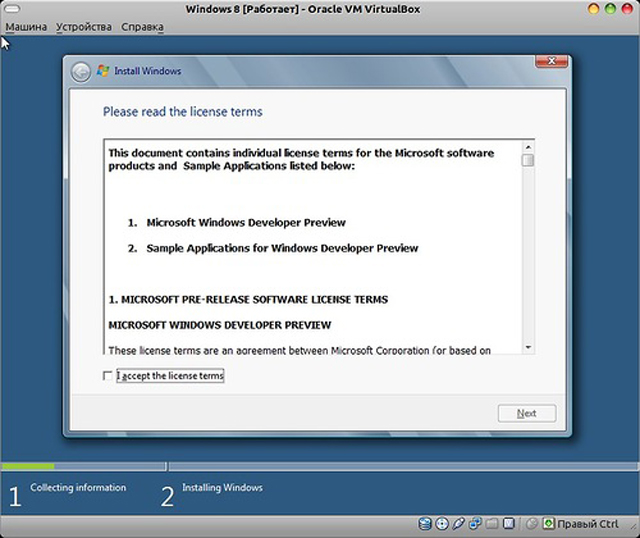Image resolution: width=640 pixels, height=538 pixels.
Task: Click the mouse integration status icon
Action: [531, 523]
